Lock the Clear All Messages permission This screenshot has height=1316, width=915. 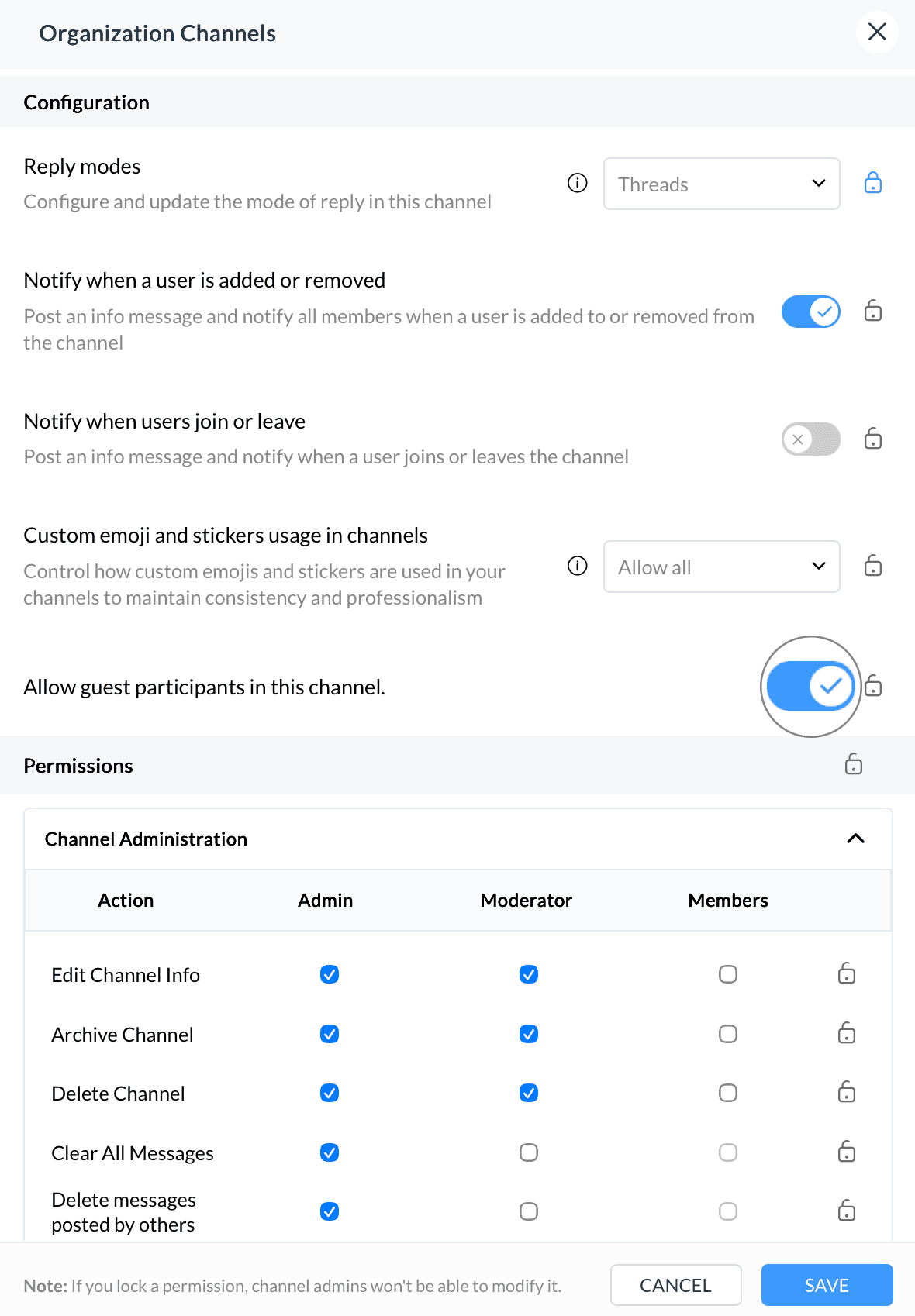pyautogui.click(x=847, y=1152)
